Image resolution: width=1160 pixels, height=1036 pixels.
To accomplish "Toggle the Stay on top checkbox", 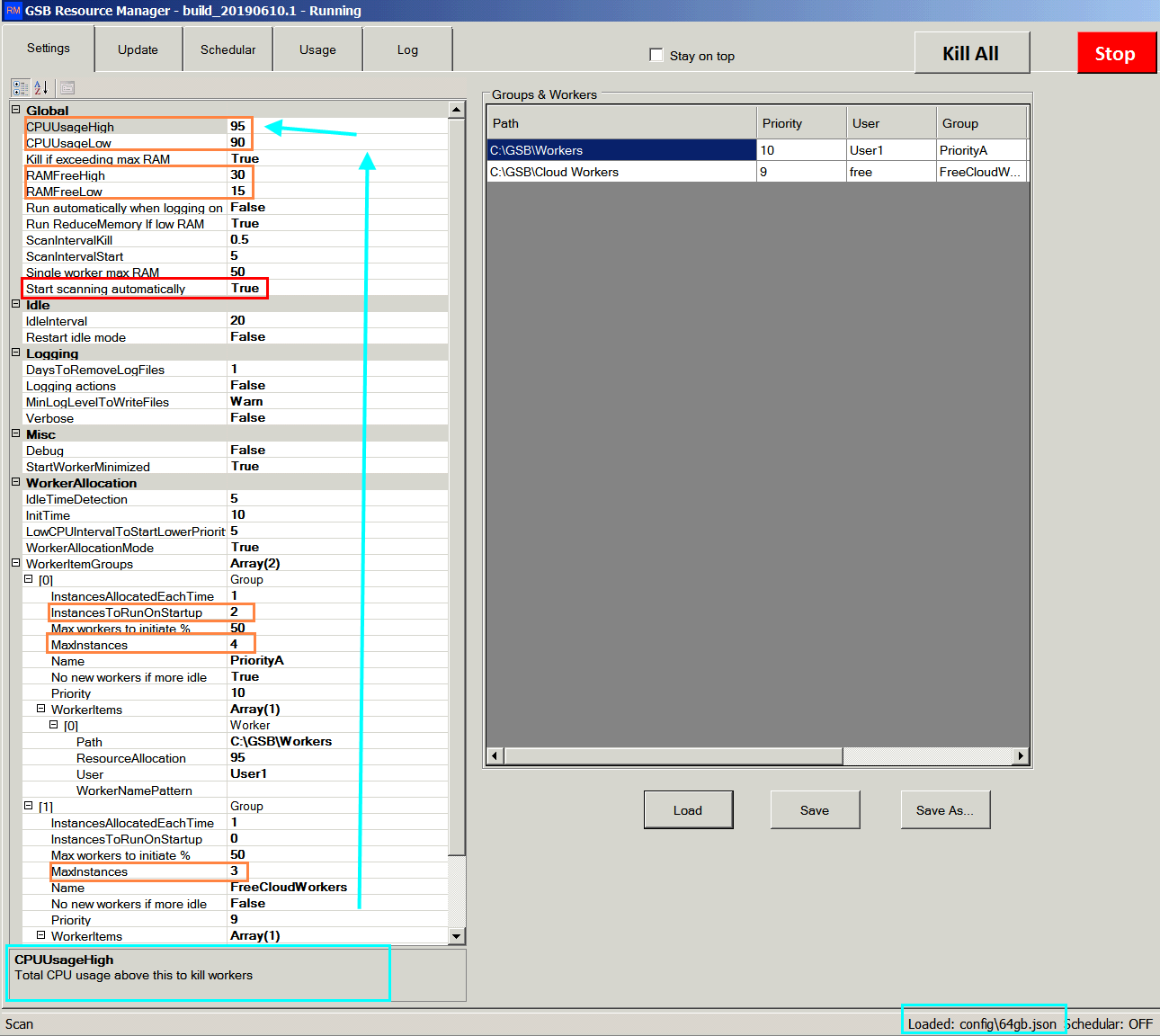I will click(656, 55).
